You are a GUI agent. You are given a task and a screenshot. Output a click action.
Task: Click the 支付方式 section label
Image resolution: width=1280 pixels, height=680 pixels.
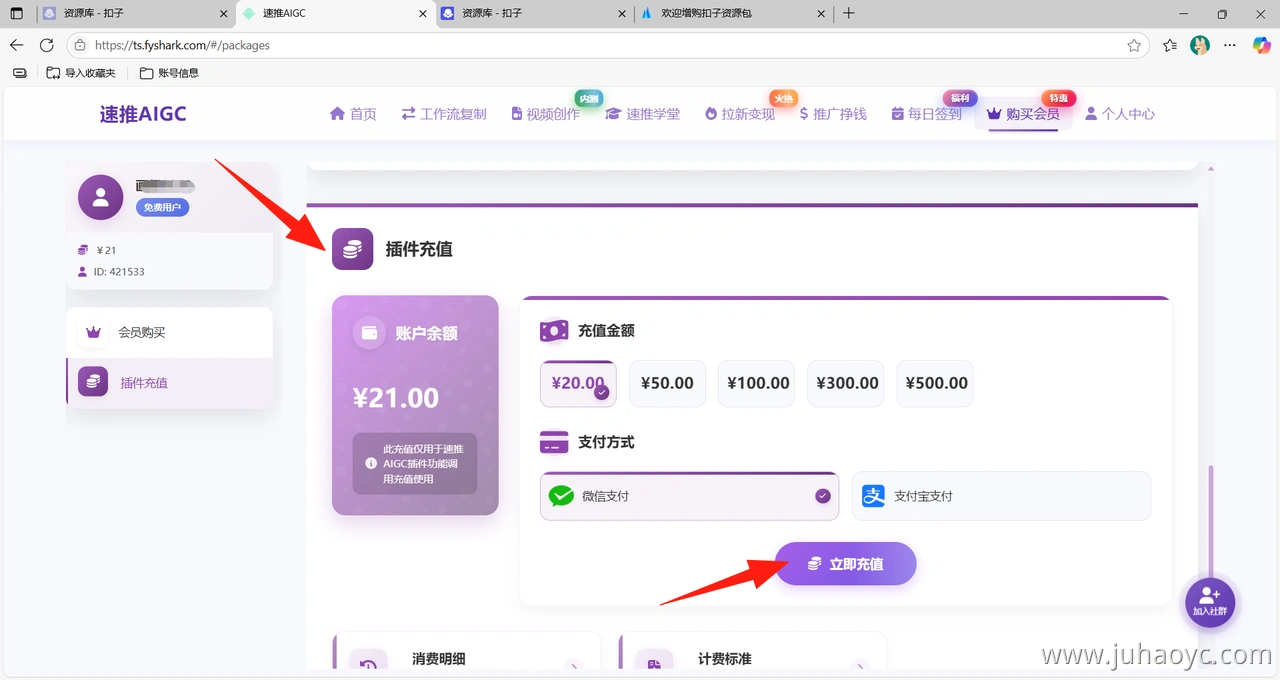tap(606, 442)
